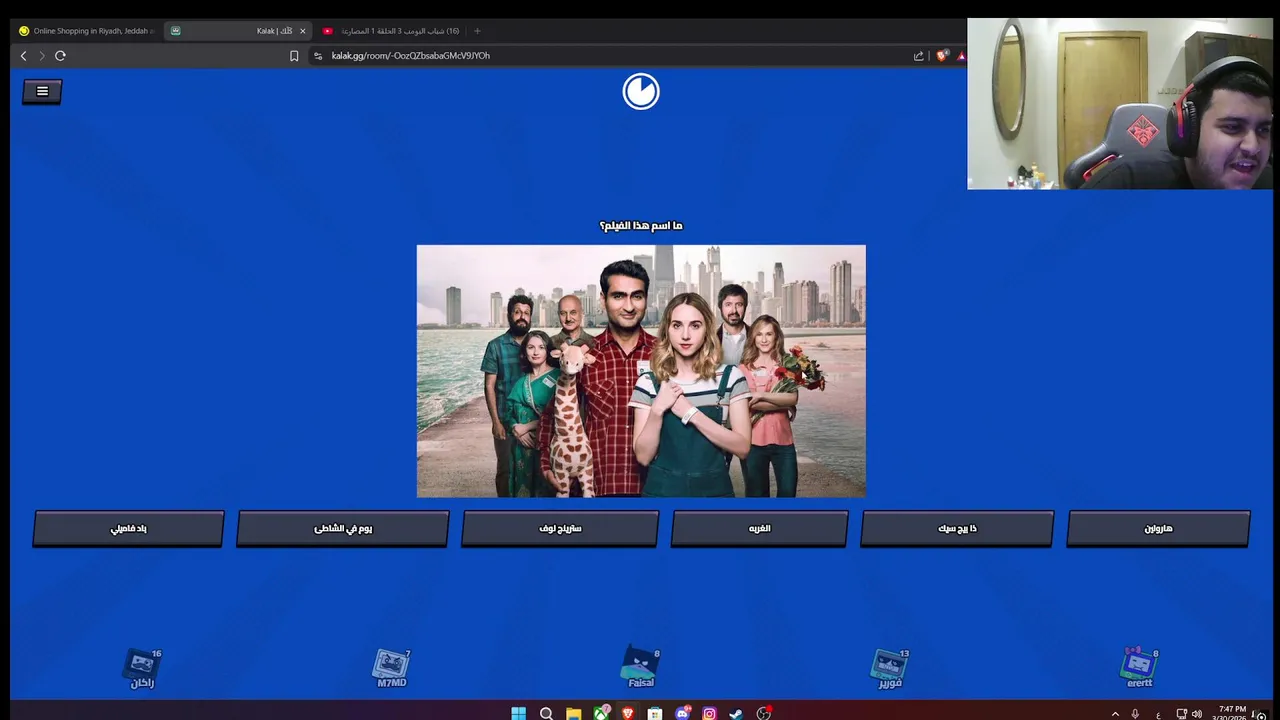Click the round countdown timer icon
The image size is (1280, 720).
tap(641, 92)
